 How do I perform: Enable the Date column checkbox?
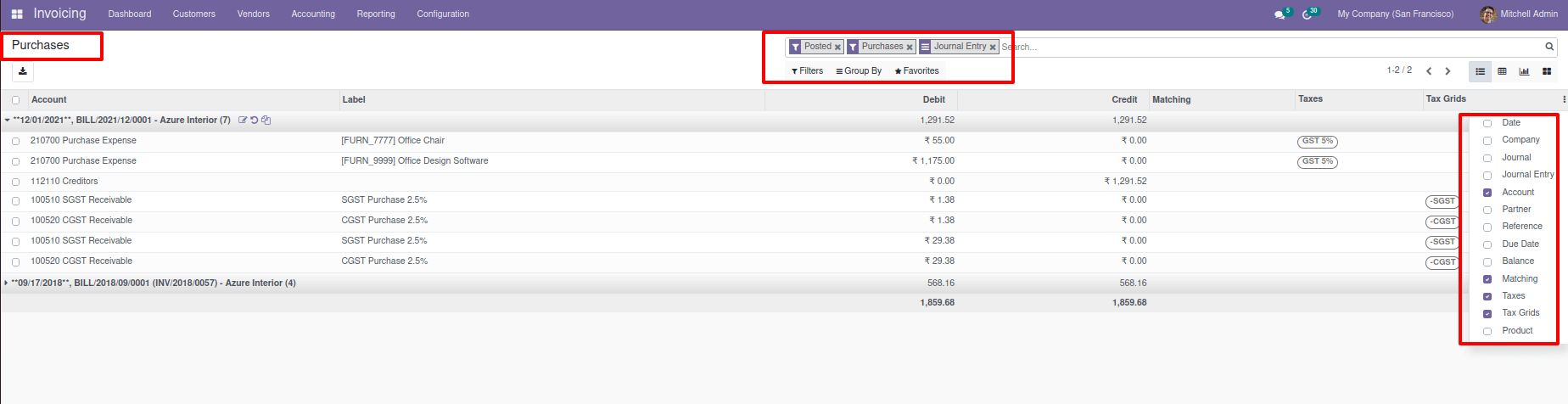(1487, 123)
